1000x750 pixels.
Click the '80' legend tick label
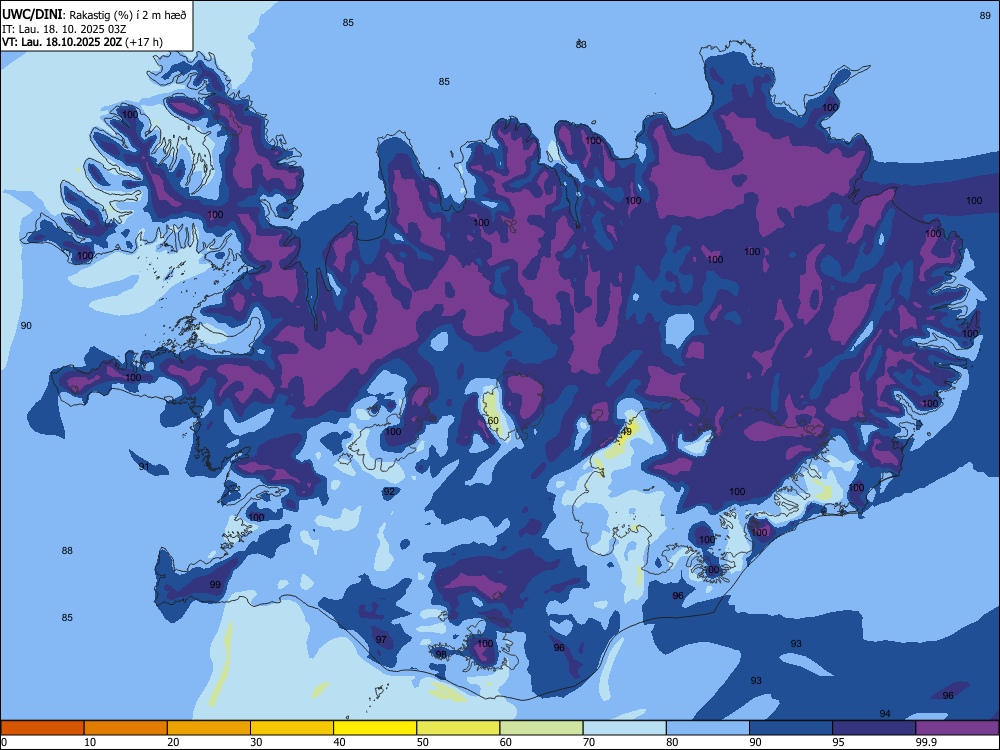tap(672, 742)
